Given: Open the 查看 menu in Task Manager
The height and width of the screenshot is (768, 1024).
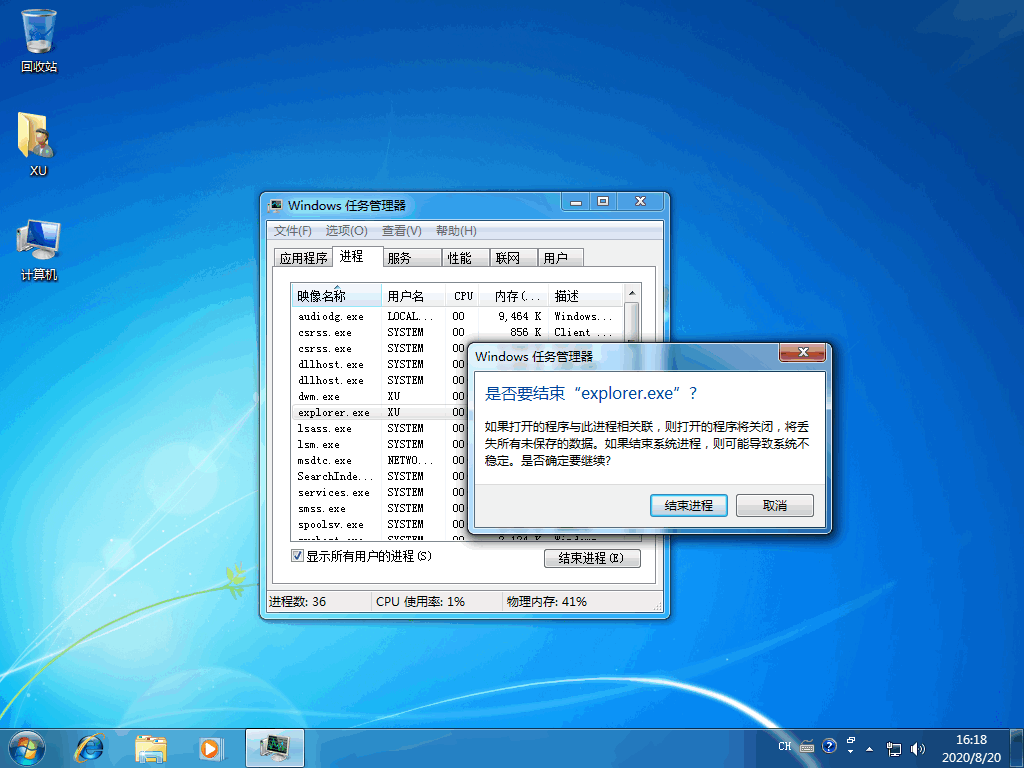Looking at the screenshot, I should (400, 230).
